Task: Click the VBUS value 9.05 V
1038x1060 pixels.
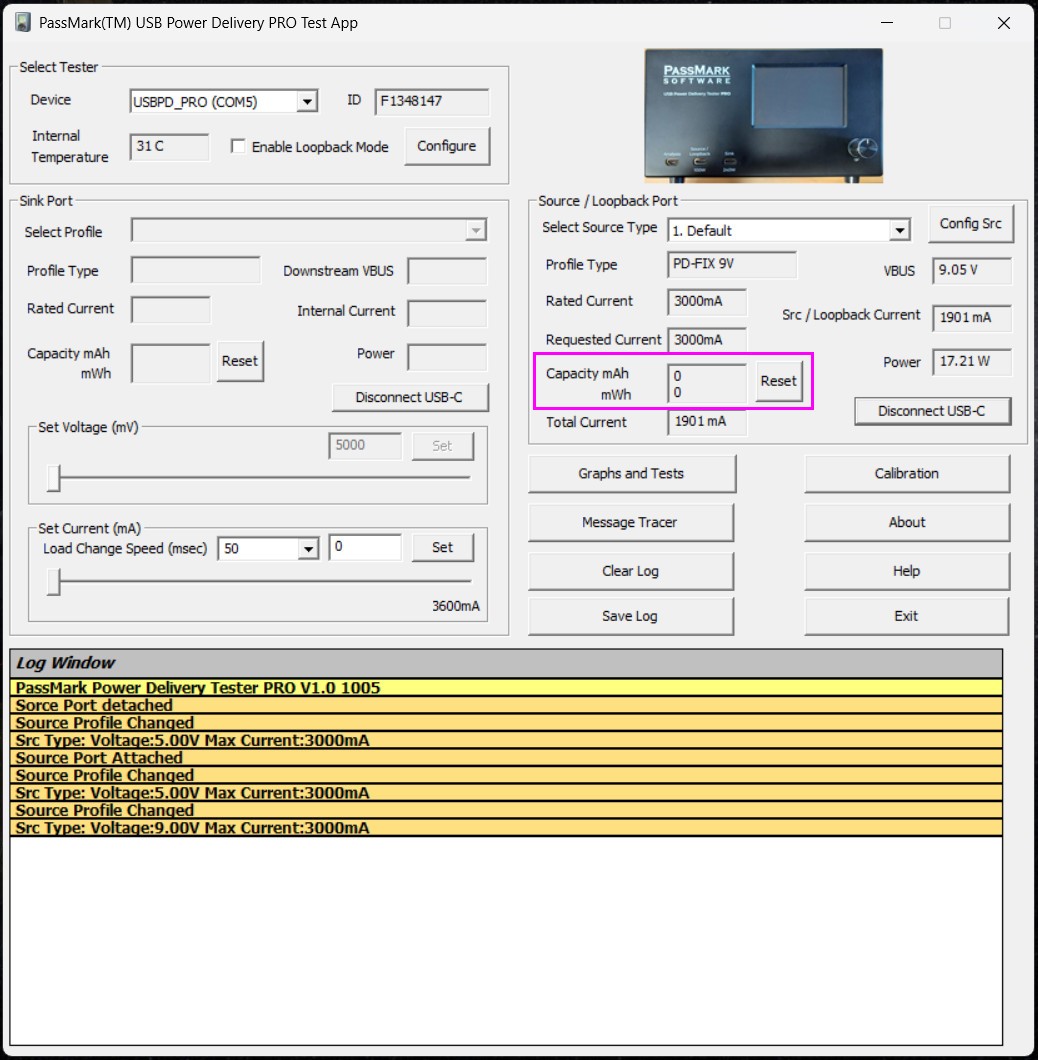Action: [972, 270]
